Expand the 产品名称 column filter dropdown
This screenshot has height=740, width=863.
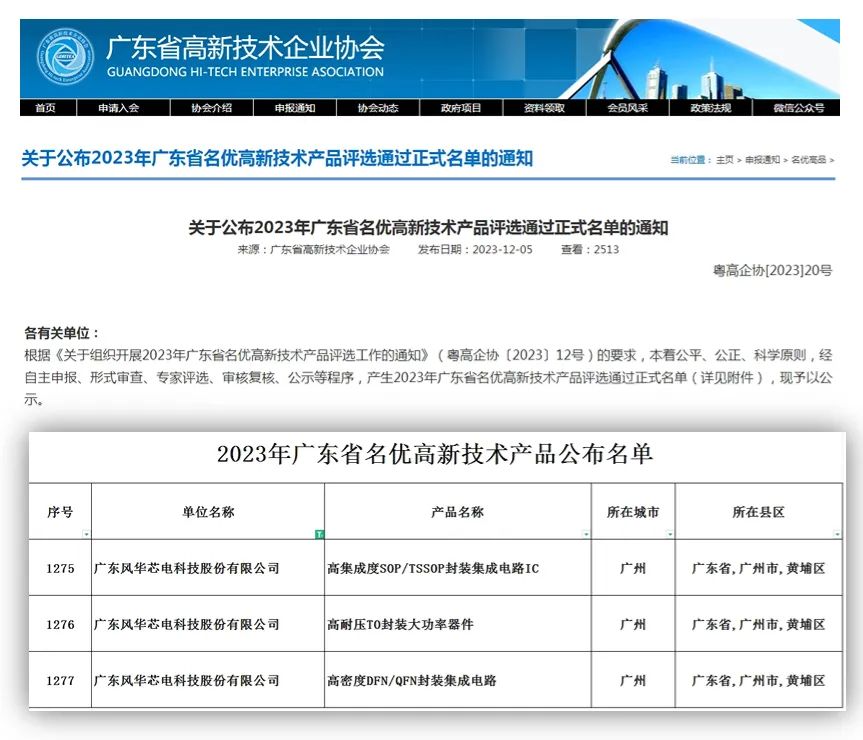[585, 534]
